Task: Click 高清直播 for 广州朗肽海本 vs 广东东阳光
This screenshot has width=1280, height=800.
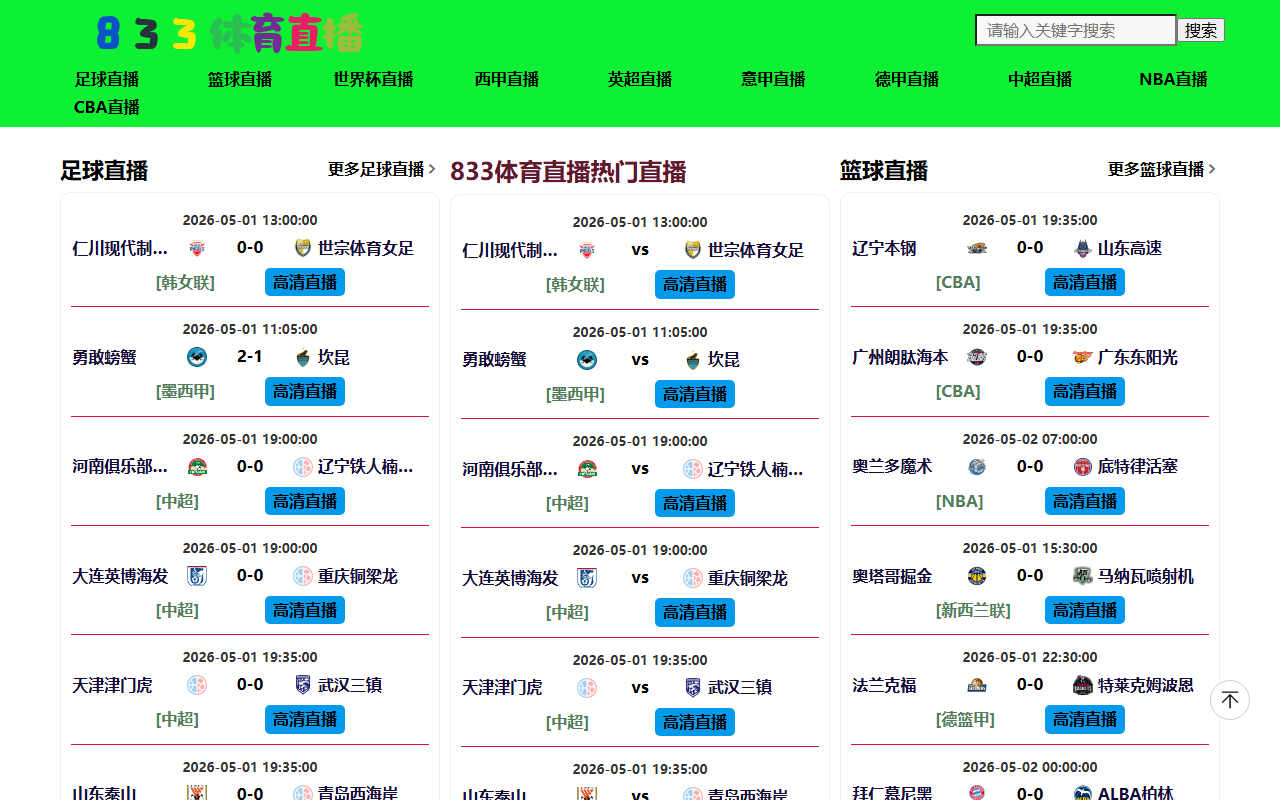Action: pos(1085,391)
